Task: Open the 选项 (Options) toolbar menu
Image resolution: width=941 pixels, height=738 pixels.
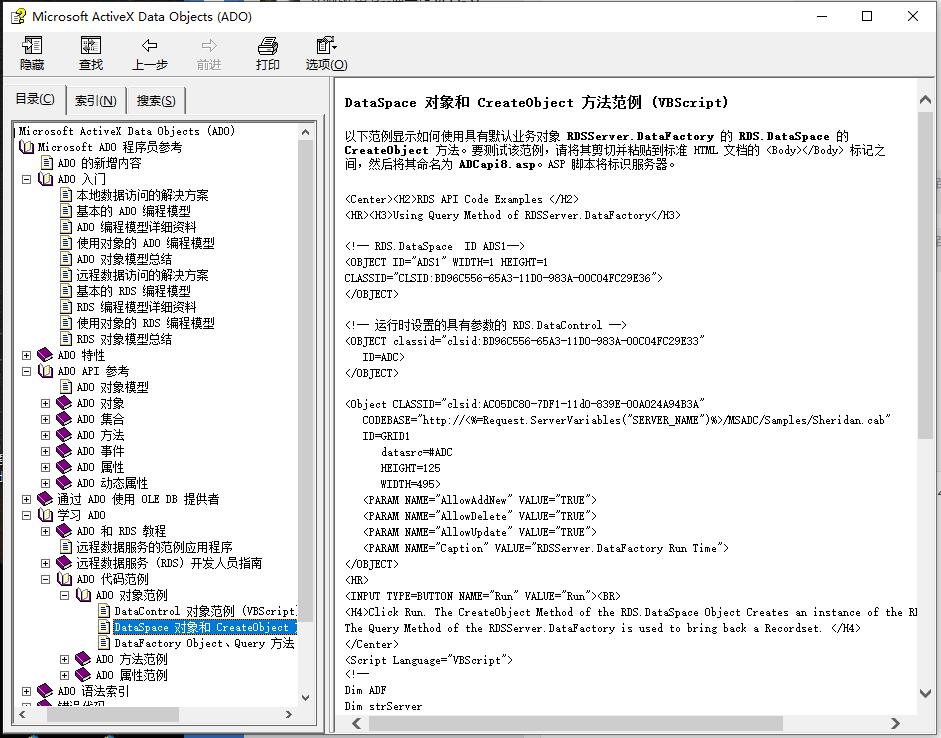Action: [326, 53]
